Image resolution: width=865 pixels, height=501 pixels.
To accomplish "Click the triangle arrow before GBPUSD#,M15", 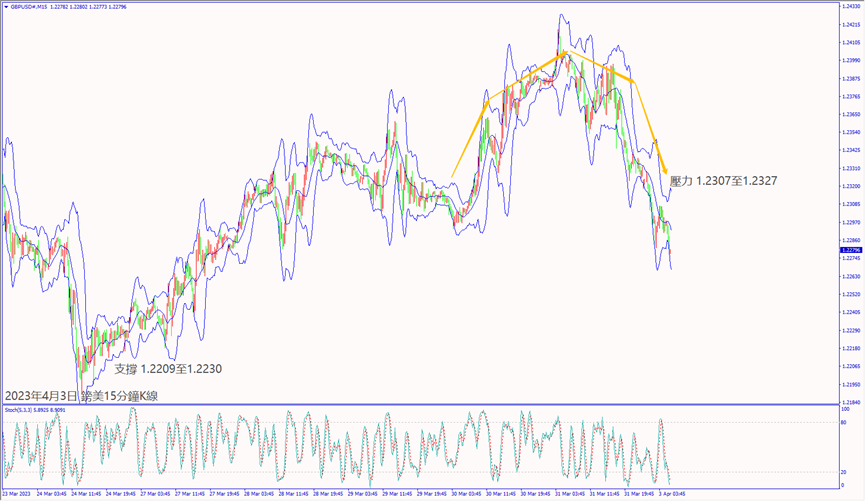I will tap(5, 5).
